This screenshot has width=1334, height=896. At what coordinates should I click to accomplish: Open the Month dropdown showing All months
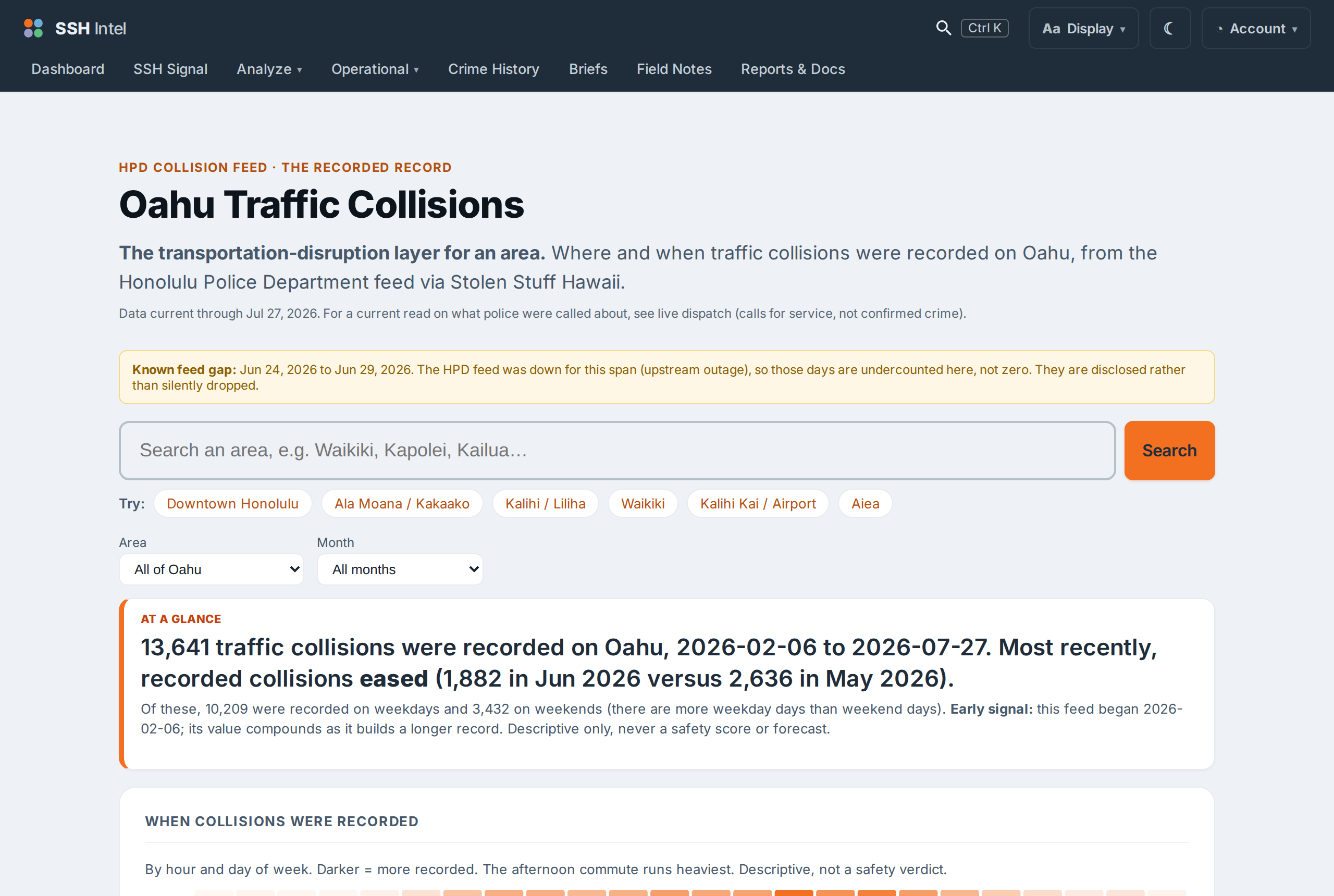[x=400, y=569]
